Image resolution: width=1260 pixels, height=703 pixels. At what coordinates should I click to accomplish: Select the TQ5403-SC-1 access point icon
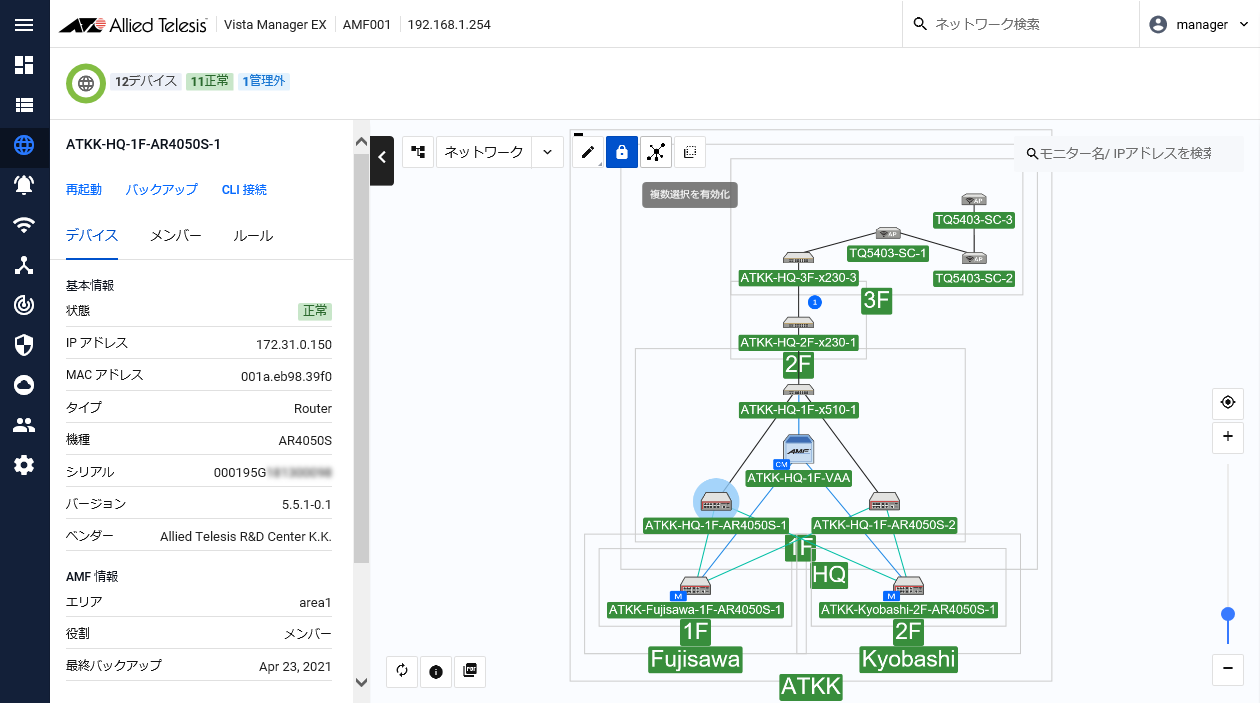pyautogui.click(x=888, y=234)
